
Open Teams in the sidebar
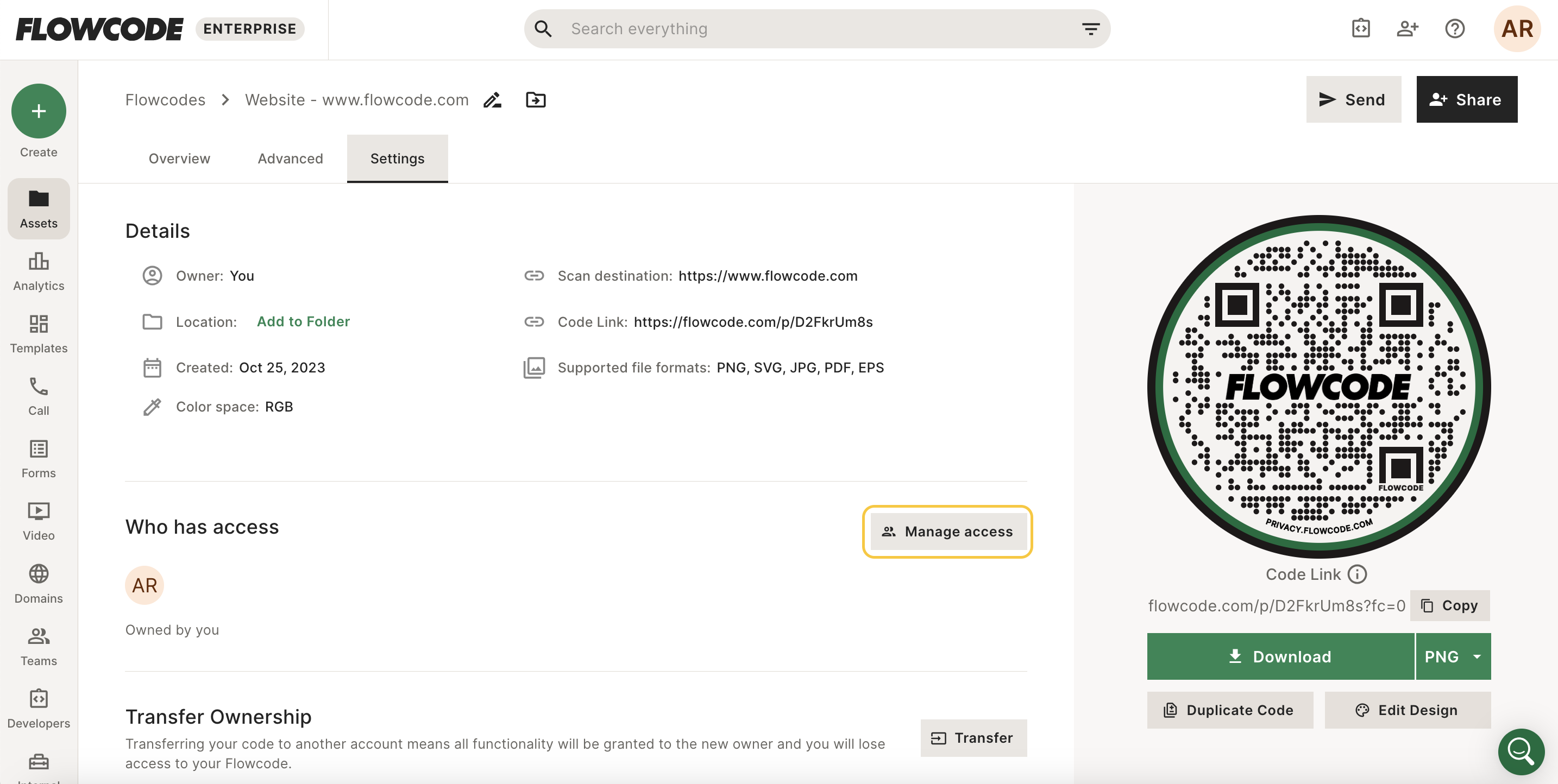[x=39, y=647]
